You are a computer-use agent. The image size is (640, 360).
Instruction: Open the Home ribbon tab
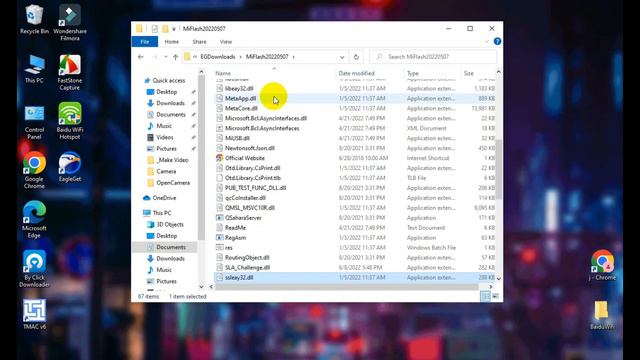171,42
